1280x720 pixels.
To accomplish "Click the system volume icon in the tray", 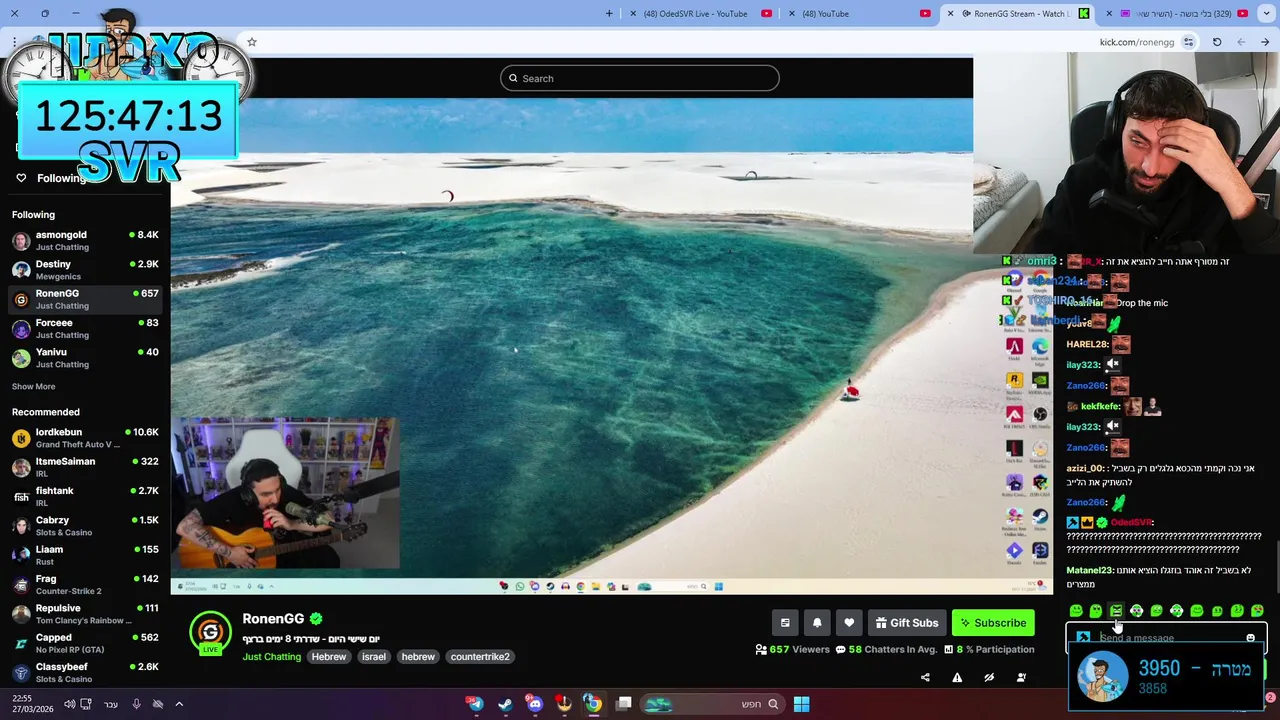I will [x=69, y=704].
